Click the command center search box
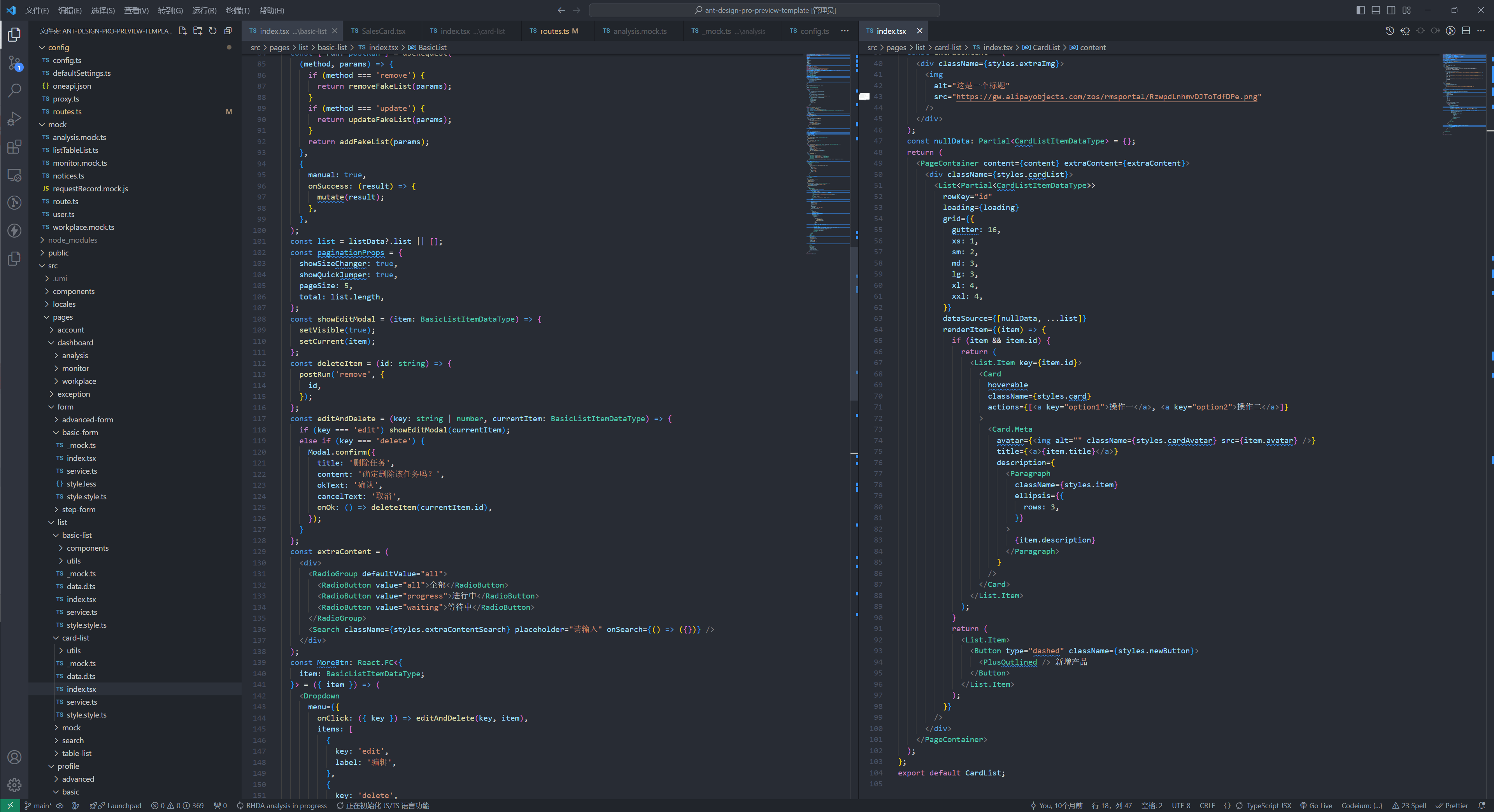Screen dimensions: 1494x812 pos(764,10)
